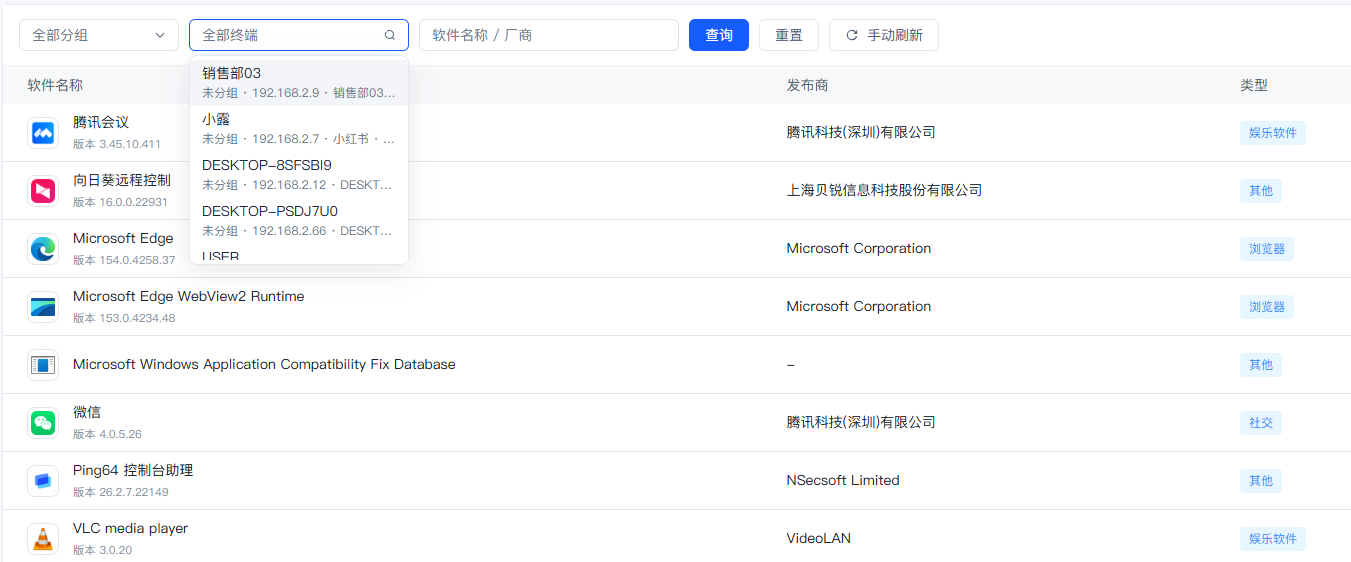This screenshot has height=562, width=1351.
Task: Click the Microsoft Edge software name
Action: pyautogui.click(x=123, y=238)
